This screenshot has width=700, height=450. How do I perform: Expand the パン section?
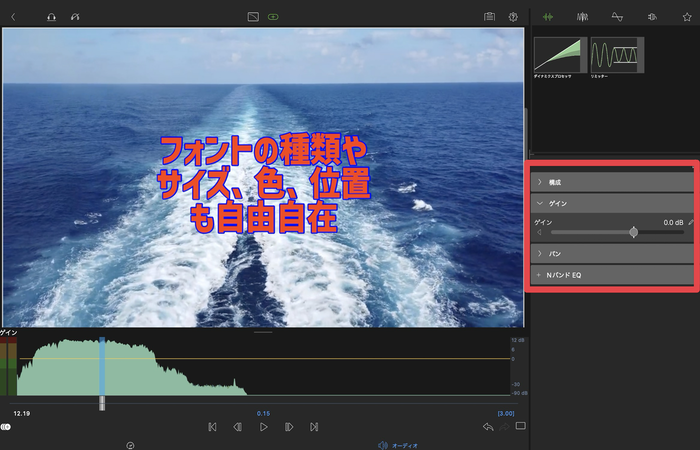click(541, 254)
